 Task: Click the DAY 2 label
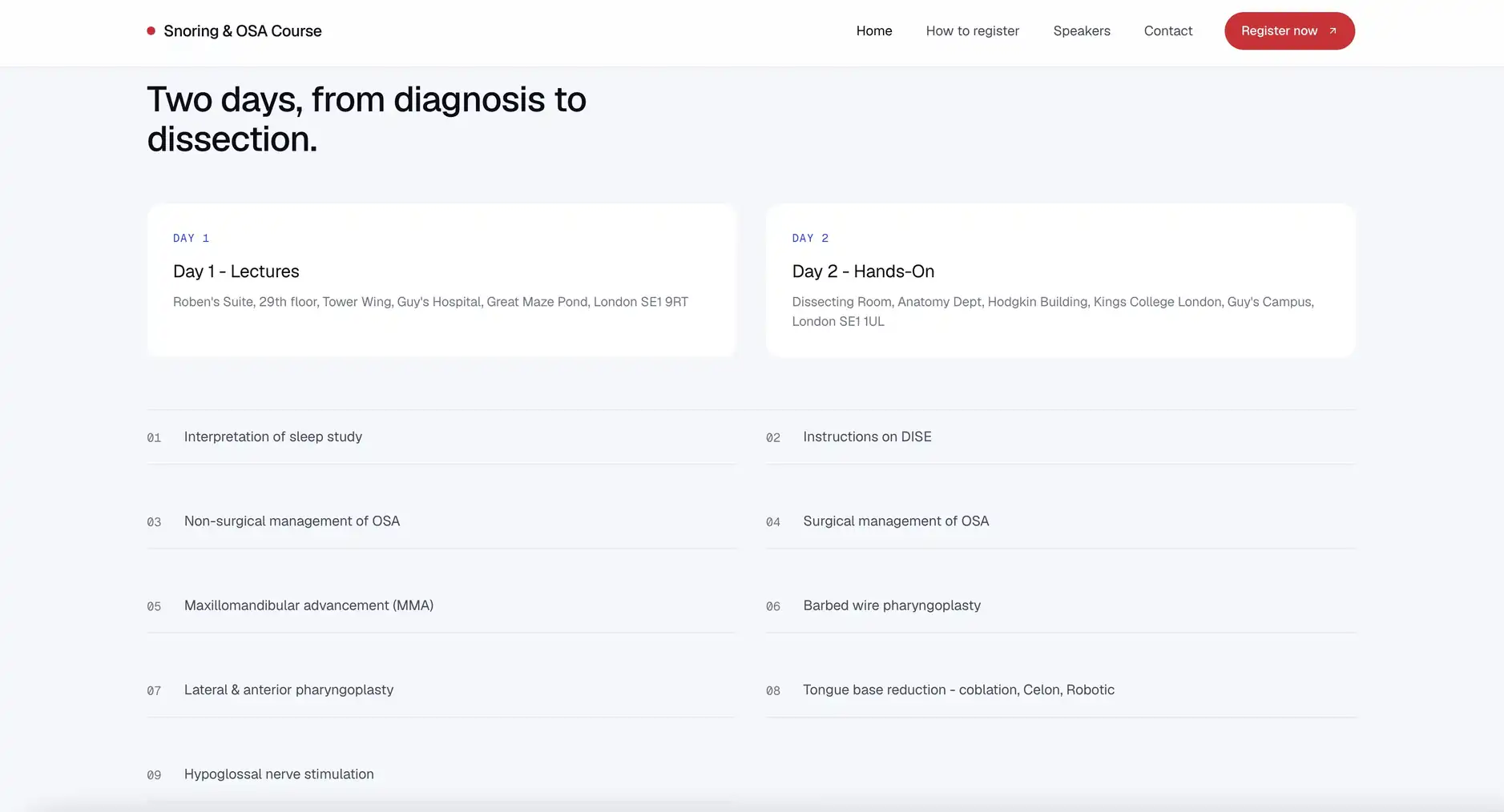tap(810, 238)
